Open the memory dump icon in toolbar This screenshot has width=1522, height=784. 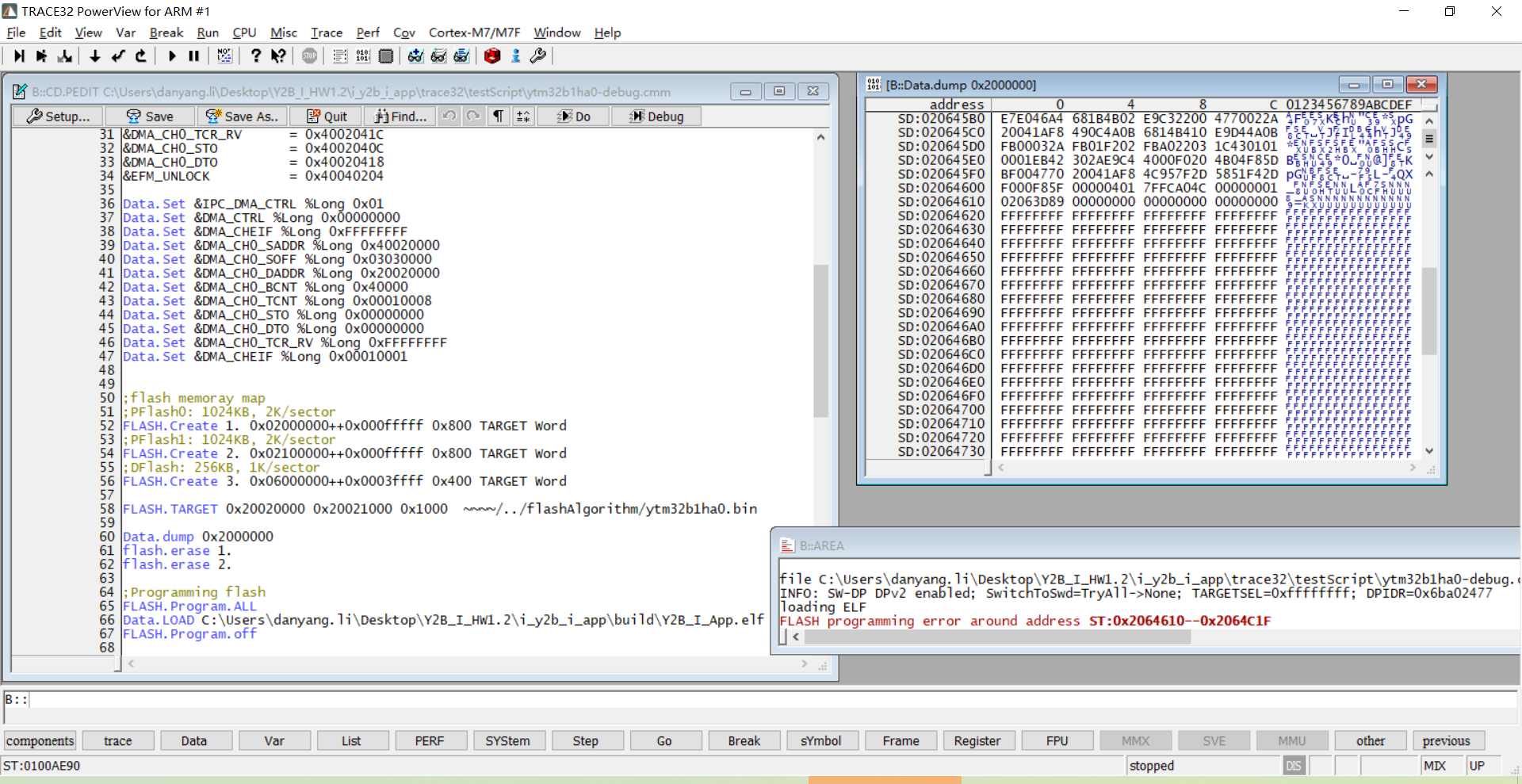(363, 55)
